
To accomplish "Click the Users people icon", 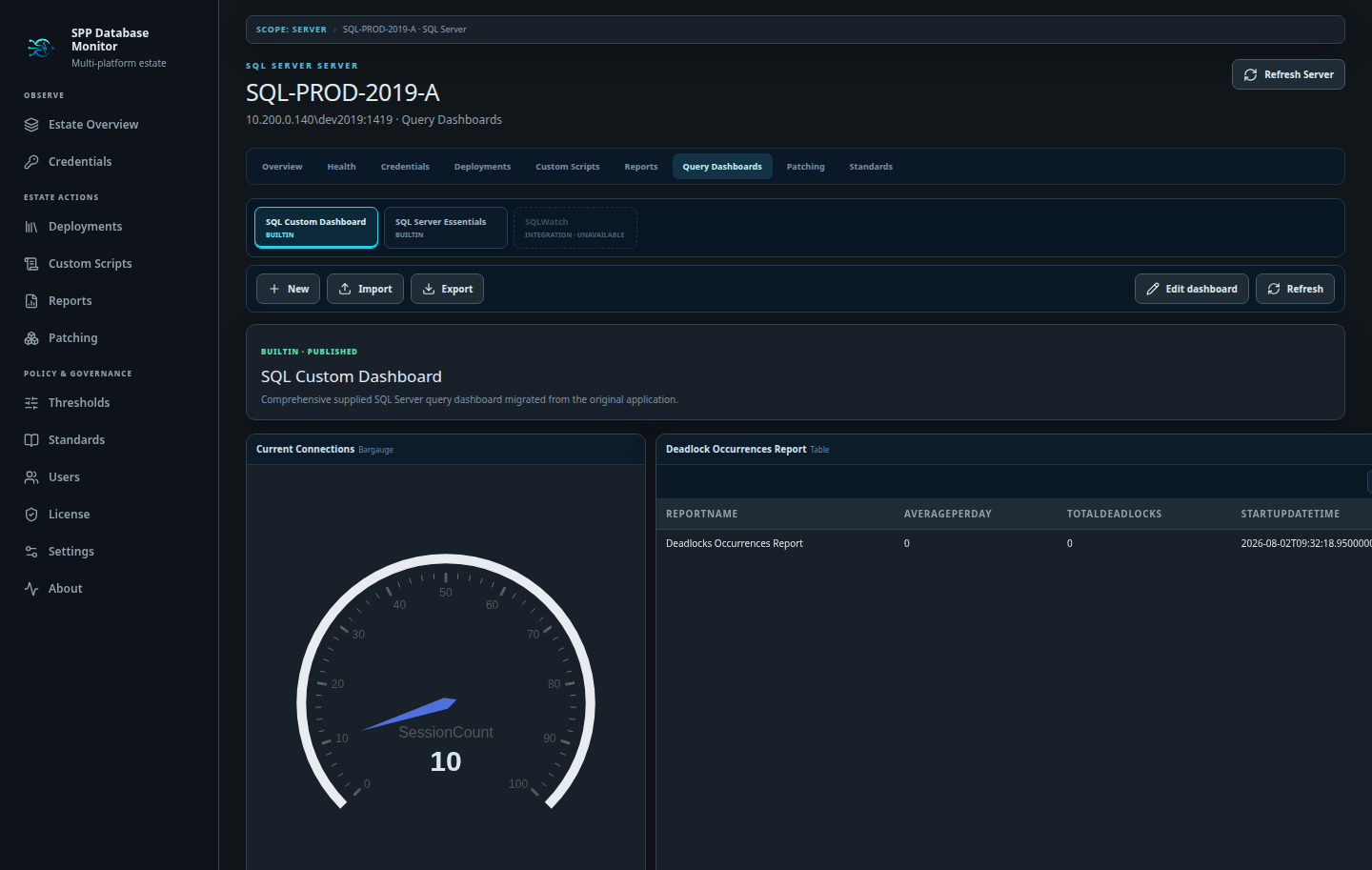I will click(31, 477).
